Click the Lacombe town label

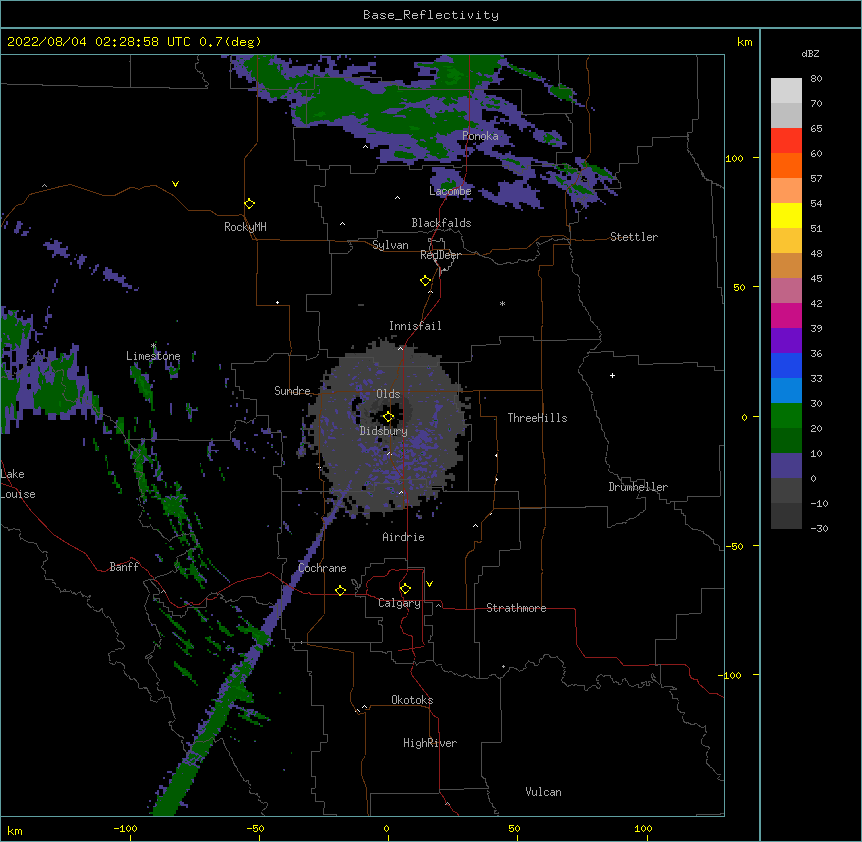450,191
